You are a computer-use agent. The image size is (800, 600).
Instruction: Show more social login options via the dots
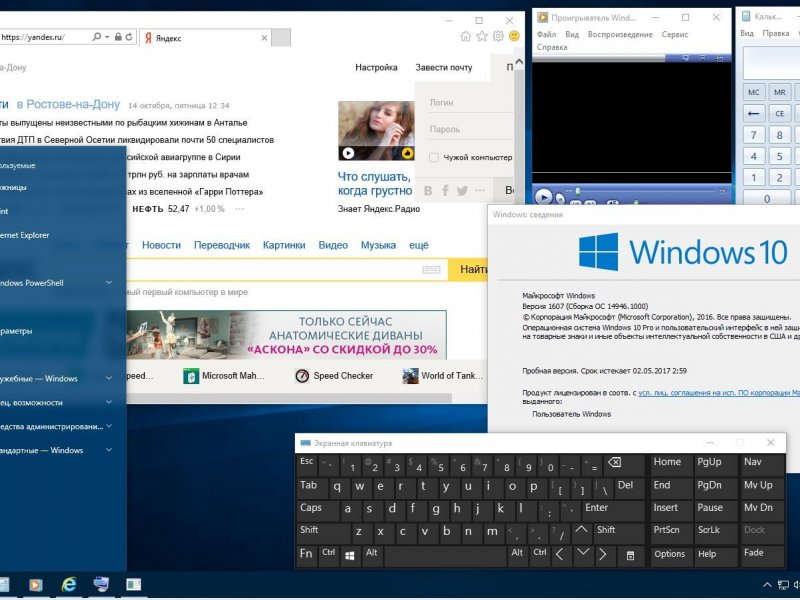tap(480, 191)
